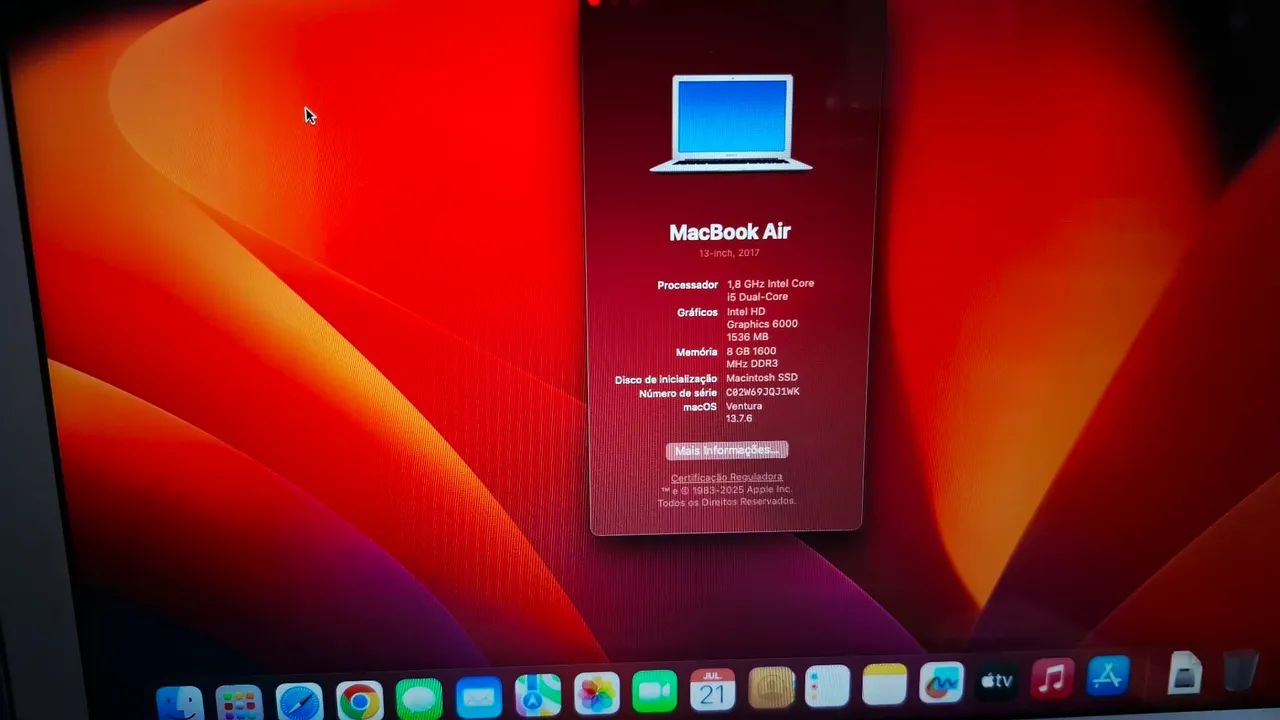Click the Mais Informações button

pos(727,450)
